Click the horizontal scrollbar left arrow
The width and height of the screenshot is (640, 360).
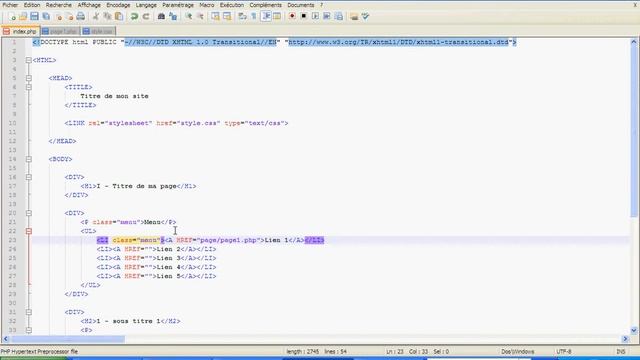pyautogui.click(x=6, y=339)
